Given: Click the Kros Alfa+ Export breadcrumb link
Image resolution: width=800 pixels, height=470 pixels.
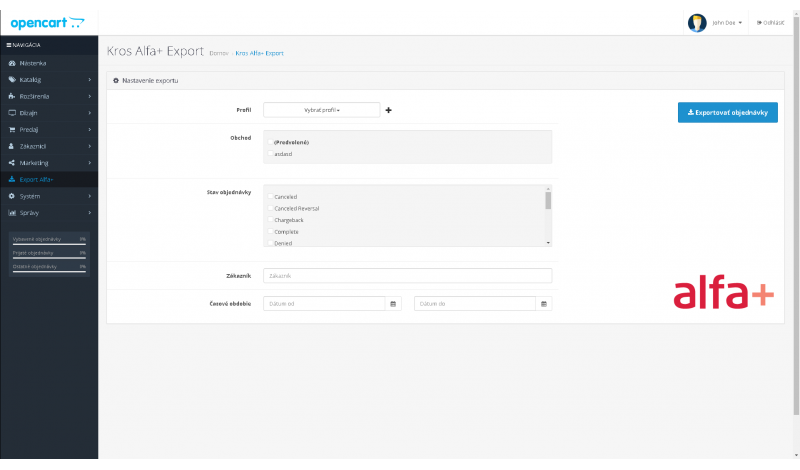Looking at the screenshot, I should coord(259,53).
